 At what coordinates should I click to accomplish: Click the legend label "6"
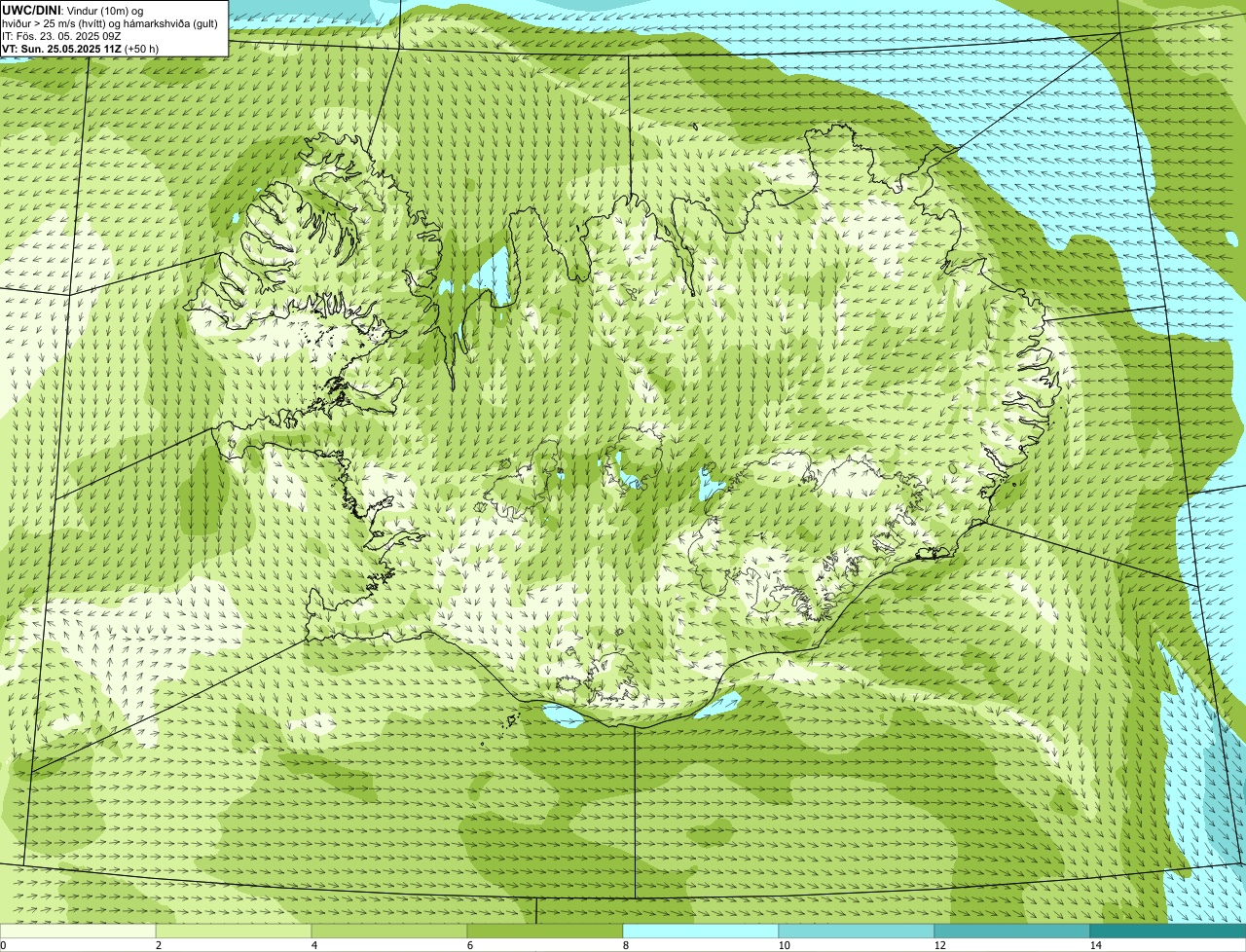[469, 945]
